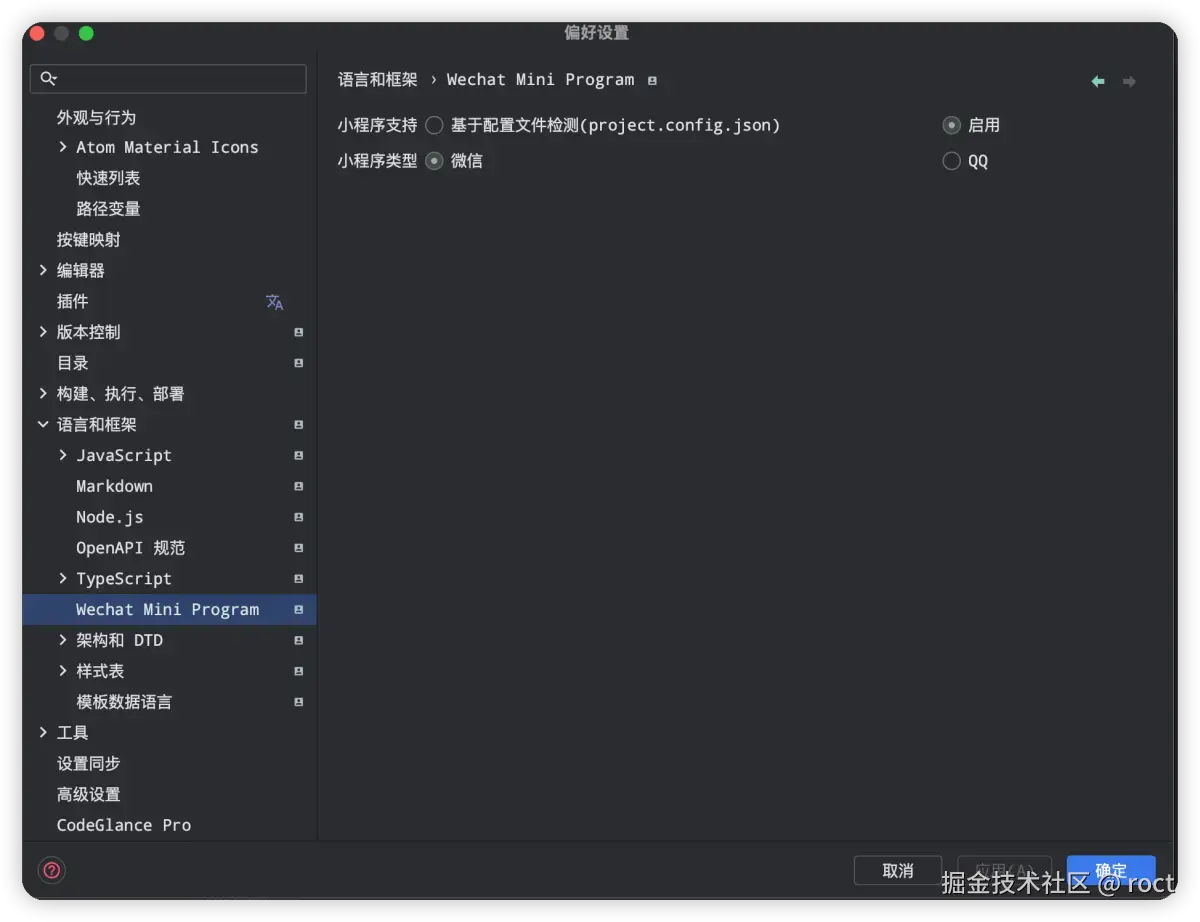Click the 取消 button

pos(898,870)
